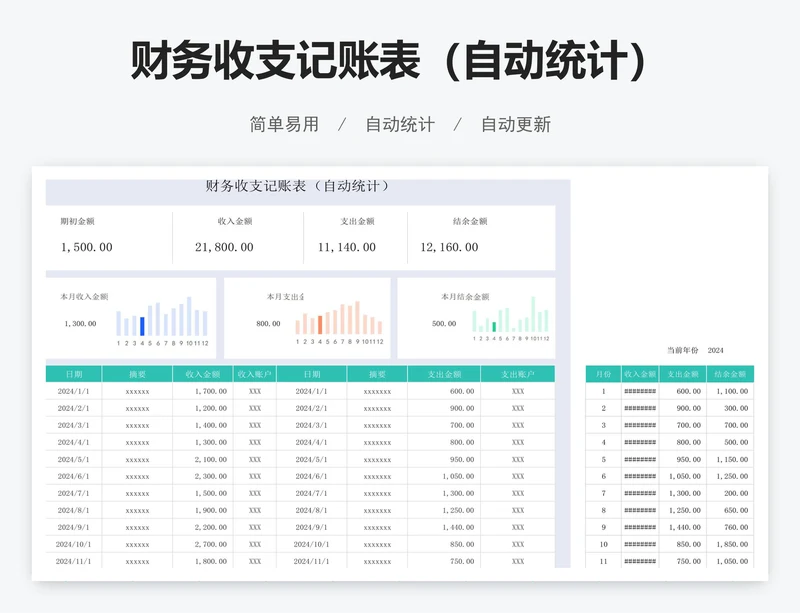This screenshot has height=613, width=800.
Task: Click balance 1,850.00 in monthly summary
Action: coord(732,545)
